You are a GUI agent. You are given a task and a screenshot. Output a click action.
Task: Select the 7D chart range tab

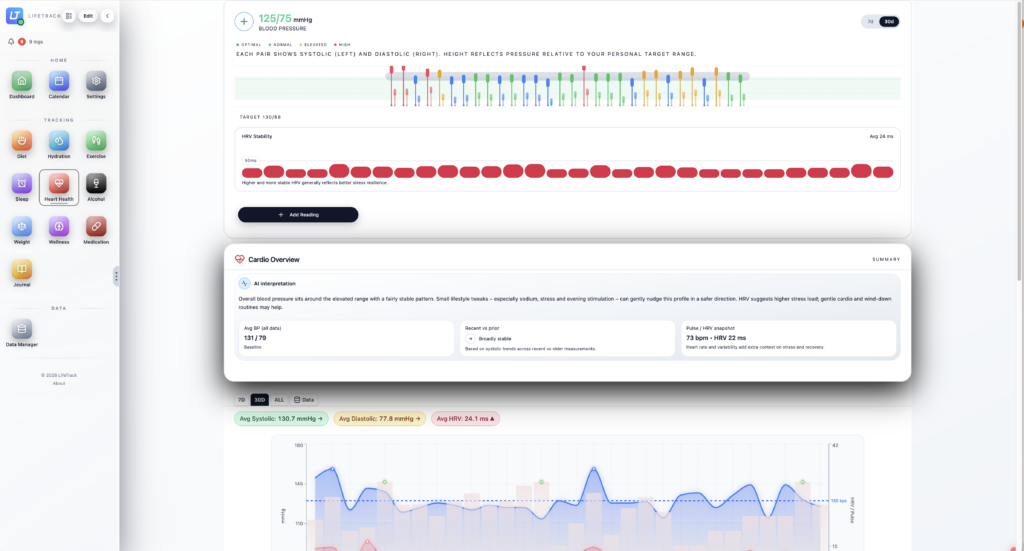pyautogui.click(x=242, y=400)
